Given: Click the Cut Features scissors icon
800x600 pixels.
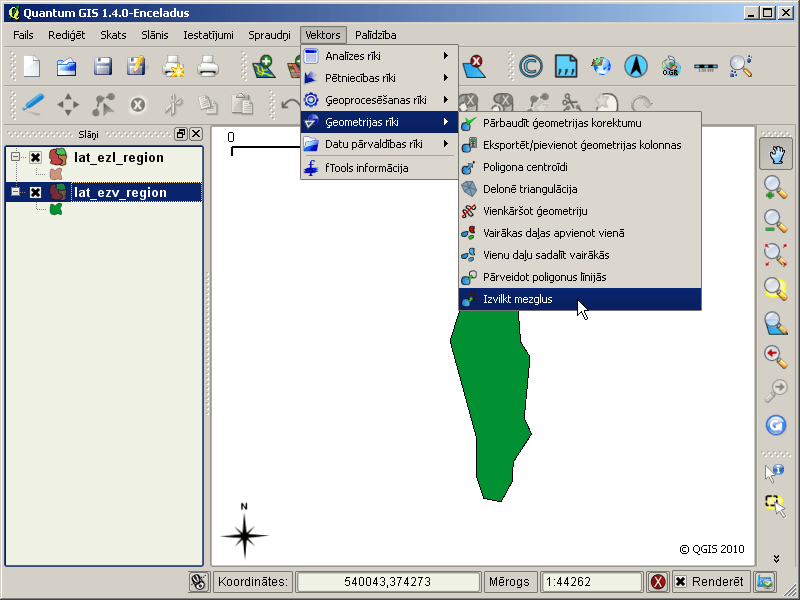Looking at the screenshot, I should click(173, 105).
